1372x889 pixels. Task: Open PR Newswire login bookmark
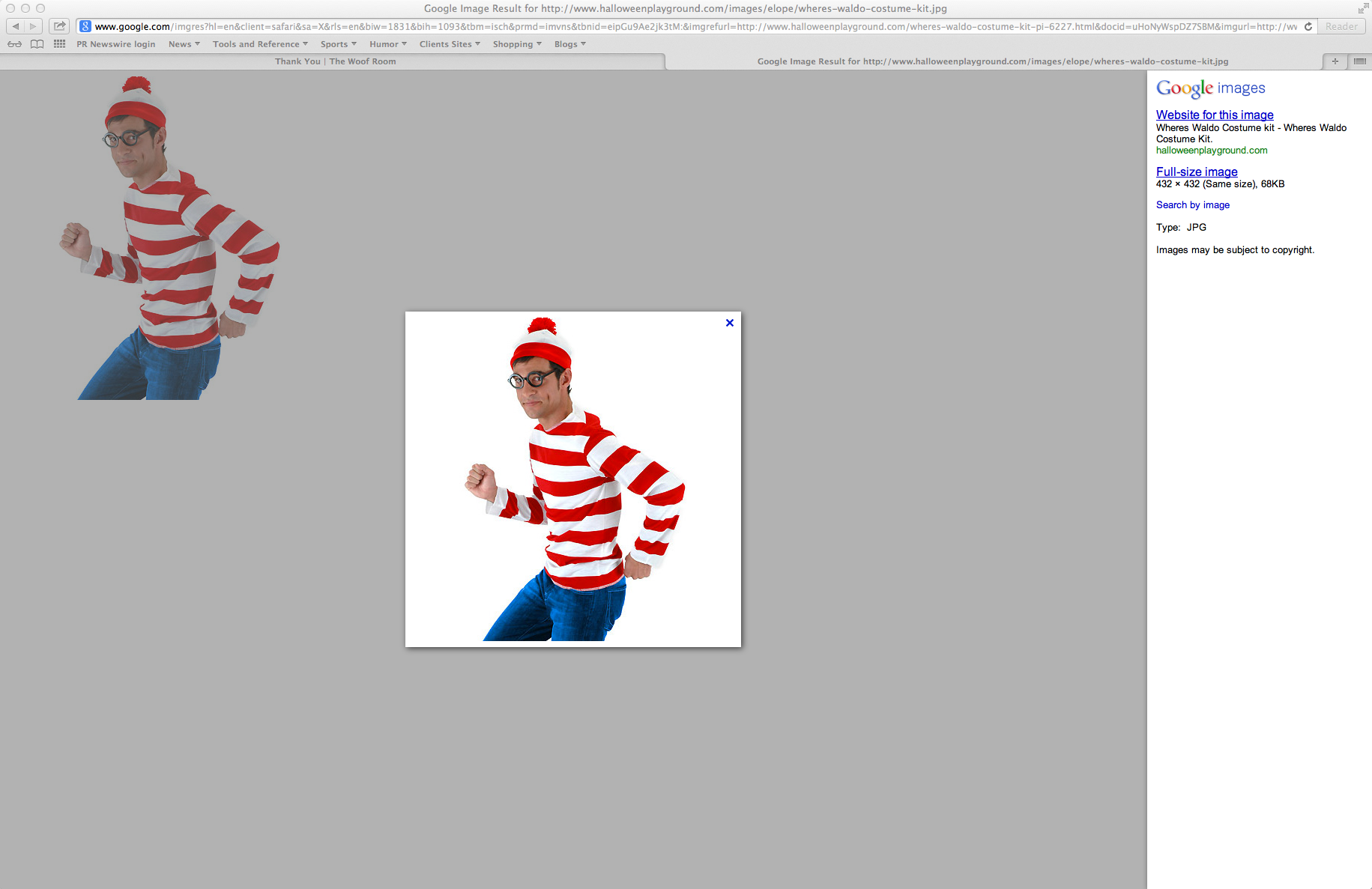(116, 44)
